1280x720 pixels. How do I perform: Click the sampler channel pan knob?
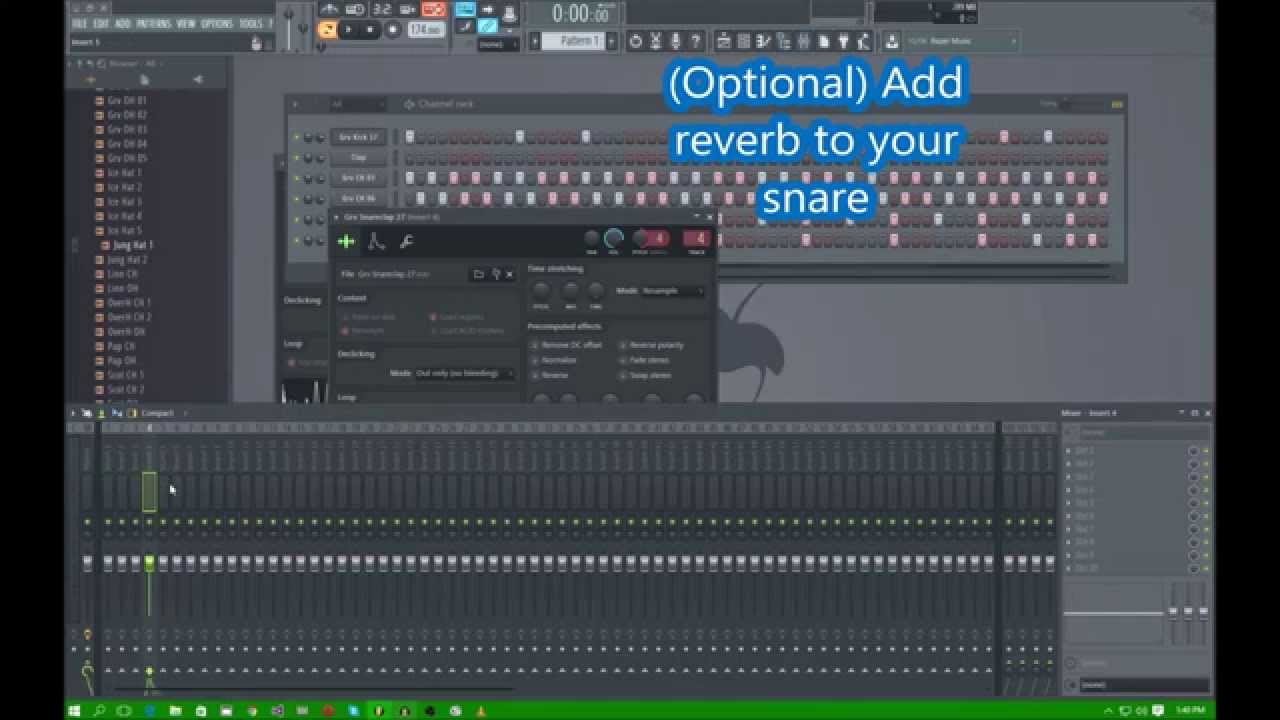(592, 238)
